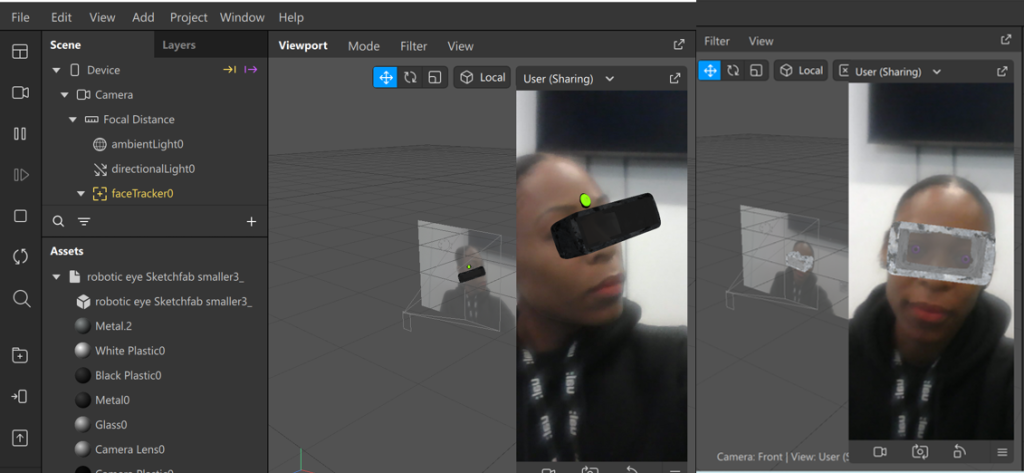Toggle Local coordinates in the right window

click(x=801, y=71)
